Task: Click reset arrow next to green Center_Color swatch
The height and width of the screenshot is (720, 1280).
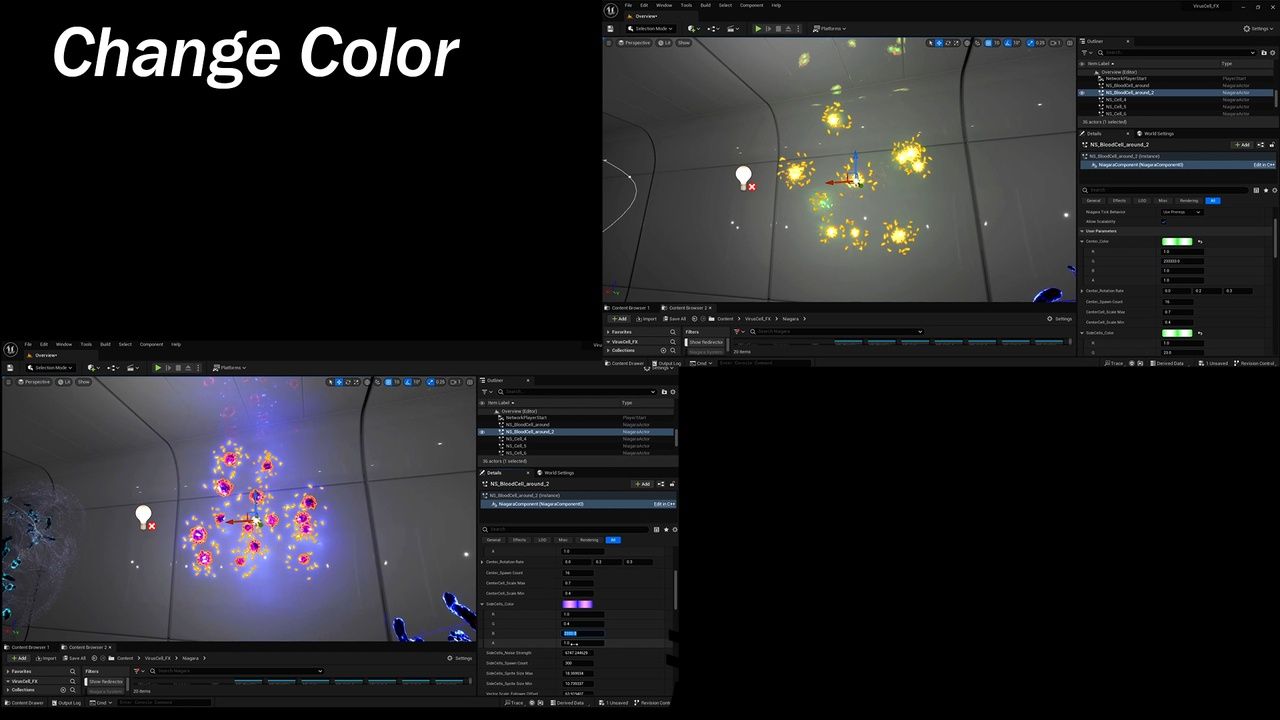Action: click(x=1200, y=241)
